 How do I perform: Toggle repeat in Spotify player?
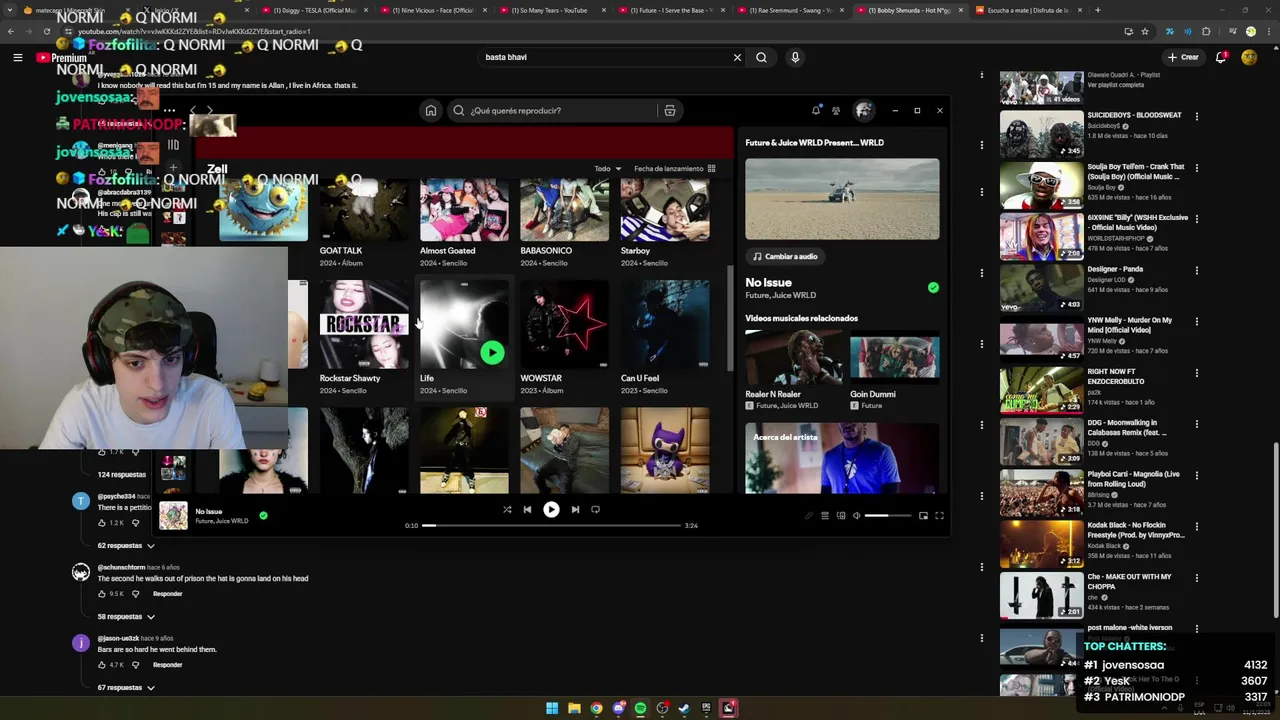[595, 510]
